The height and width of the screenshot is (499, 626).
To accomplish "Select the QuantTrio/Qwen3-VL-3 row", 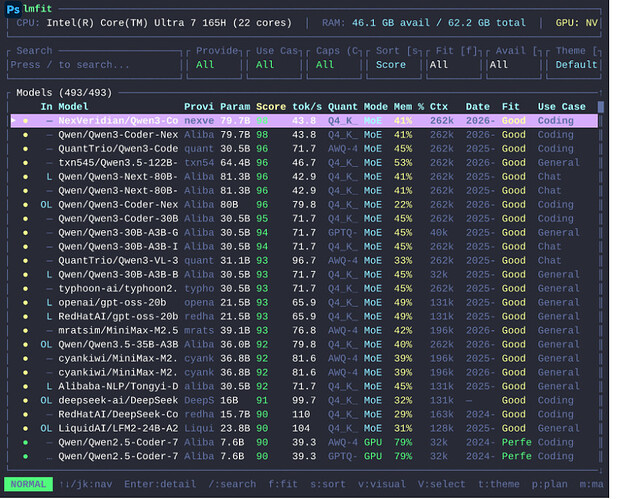I will pyautogui.click(x=304, y=261).
